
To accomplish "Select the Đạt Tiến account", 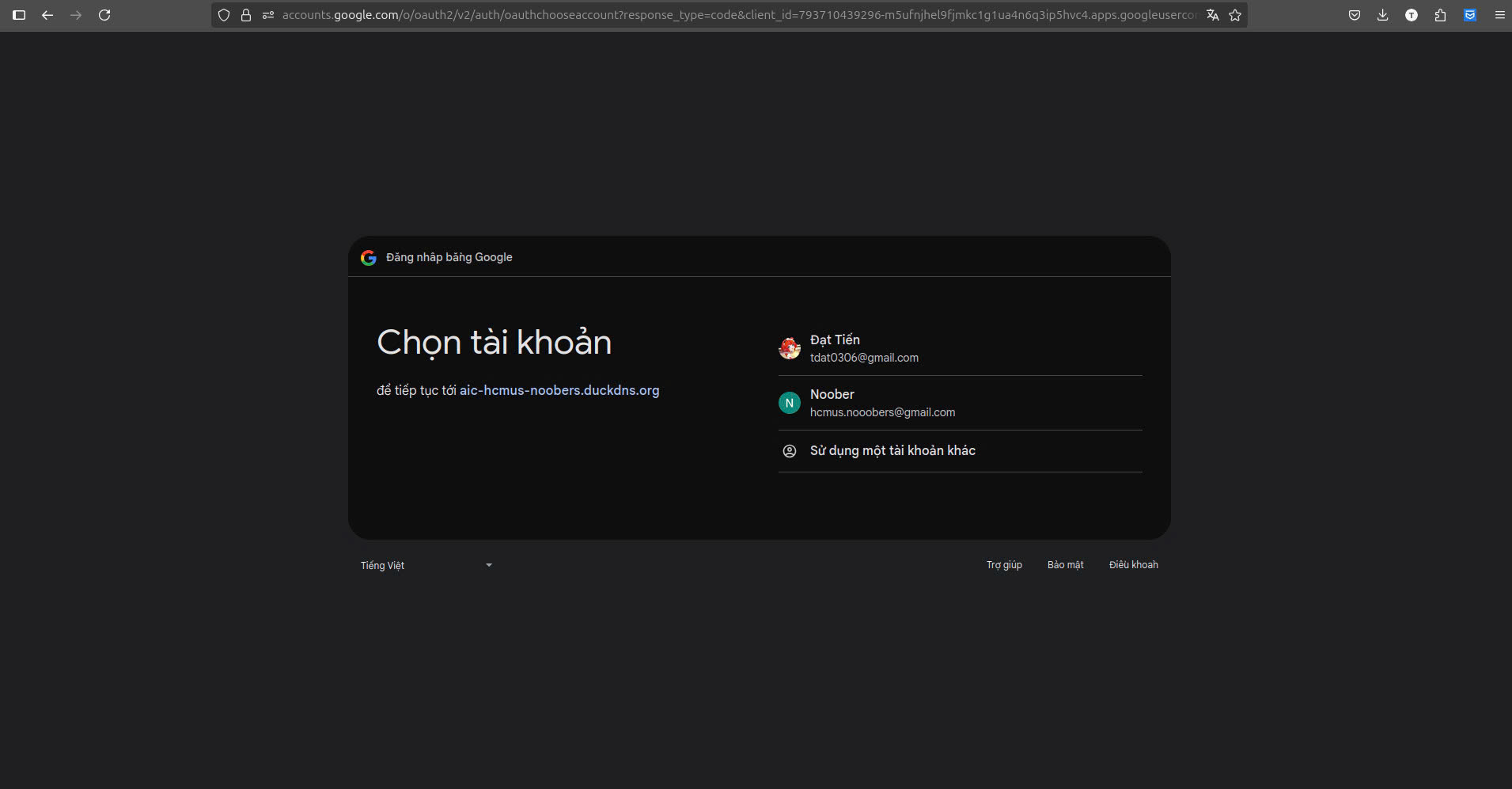I will click(x=961, y=348).
